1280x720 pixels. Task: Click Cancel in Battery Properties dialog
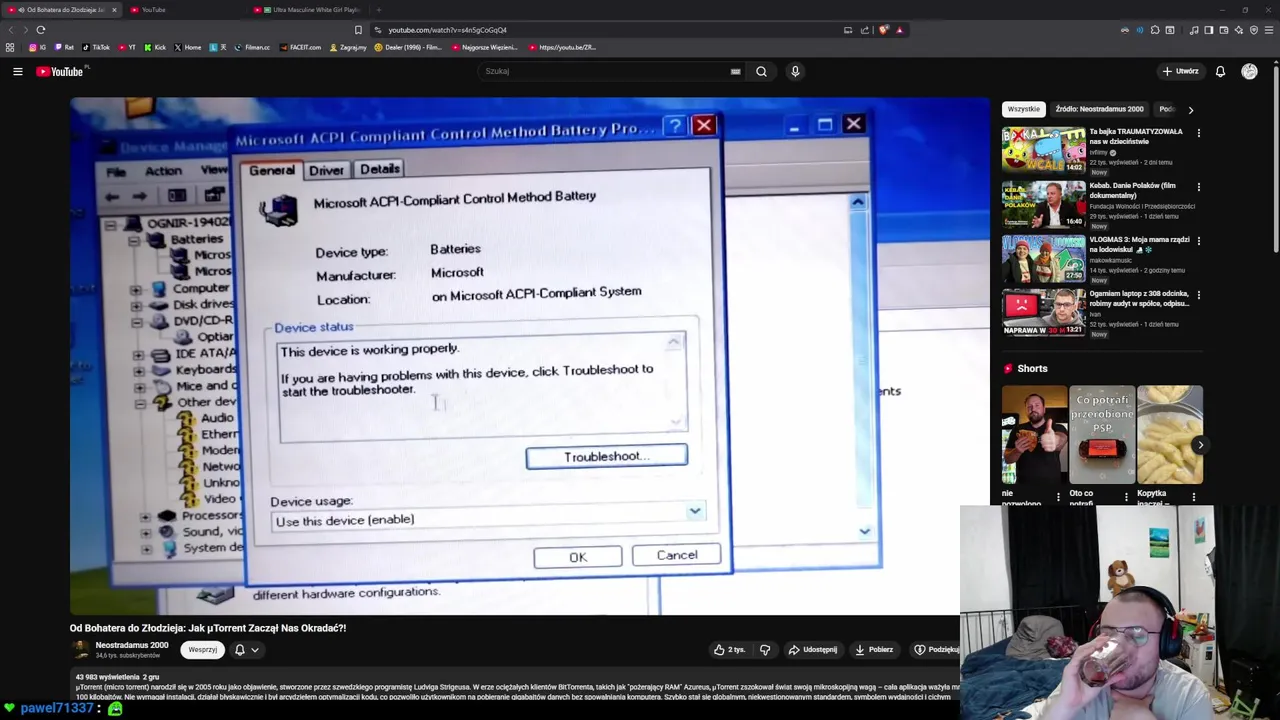point(677,555)
